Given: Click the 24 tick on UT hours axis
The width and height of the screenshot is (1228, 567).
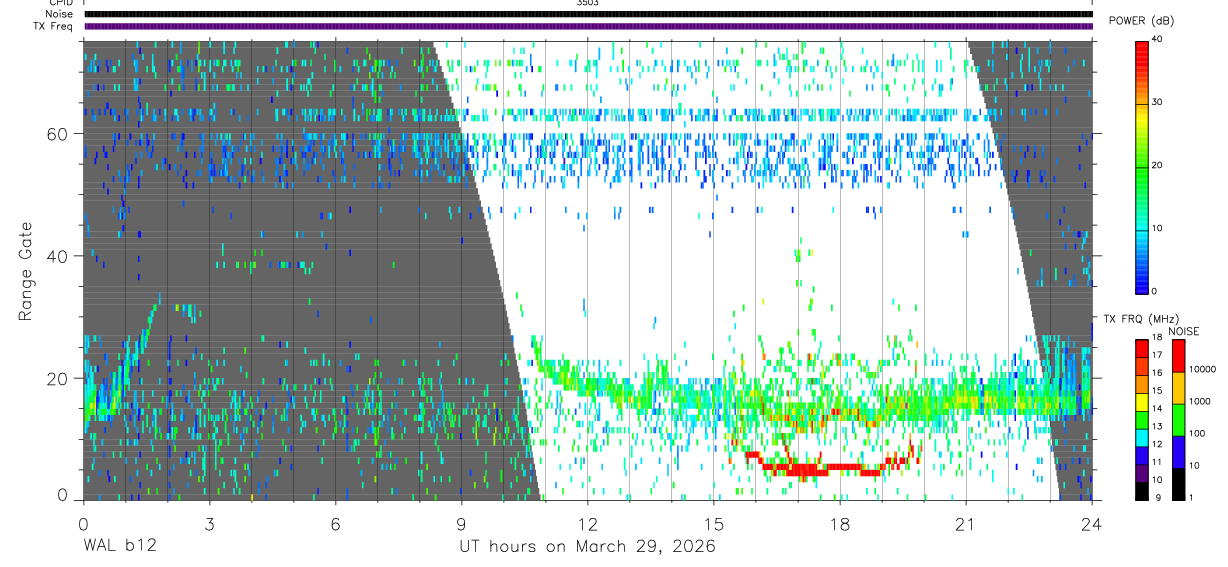Looking at the screenshot, I should 1092,523.
